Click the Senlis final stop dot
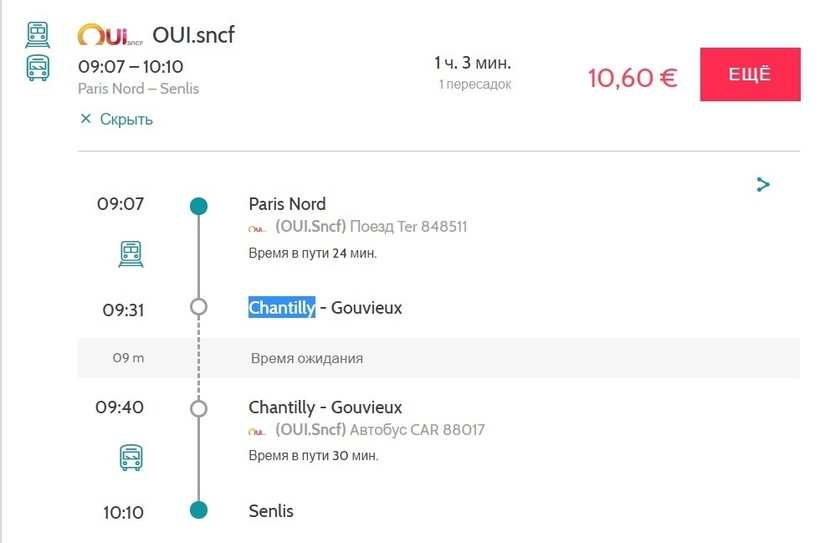This screenshot has width=820, height=543. pyautogui.click(x=199, y=510)
